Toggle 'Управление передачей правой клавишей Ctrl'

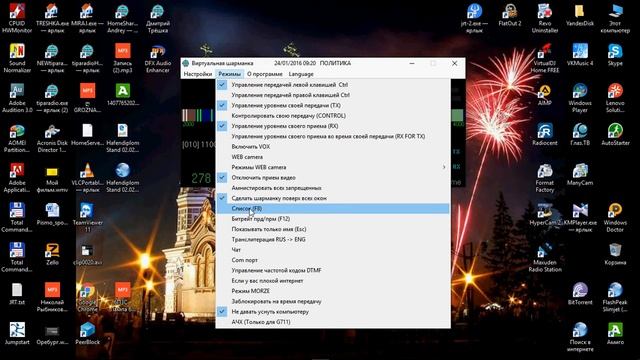tap(333, 95)
